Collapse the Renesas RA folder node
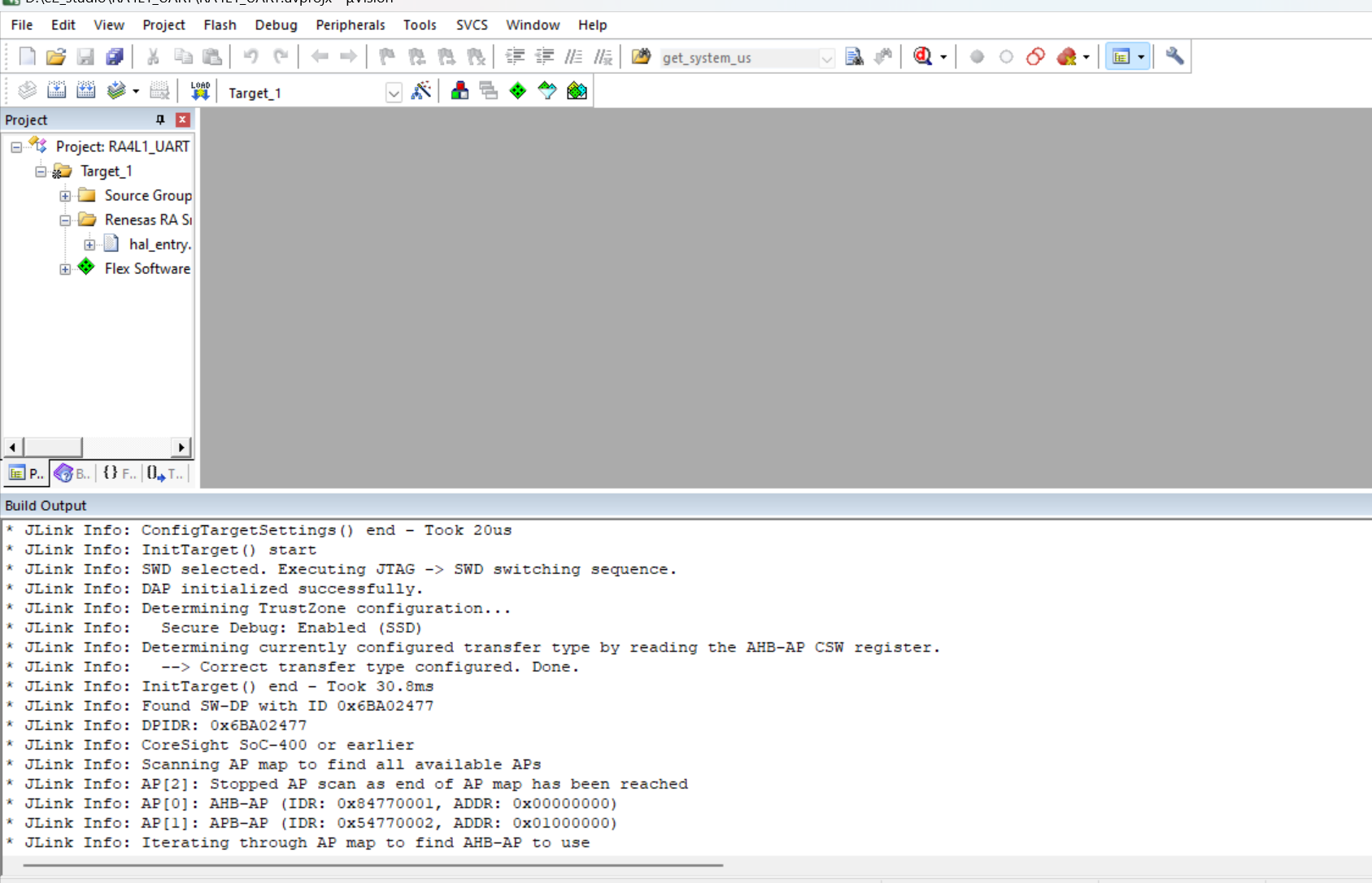Image resolution: width=1372 pixels, height=883 pixels. click(x=65, y=220)
